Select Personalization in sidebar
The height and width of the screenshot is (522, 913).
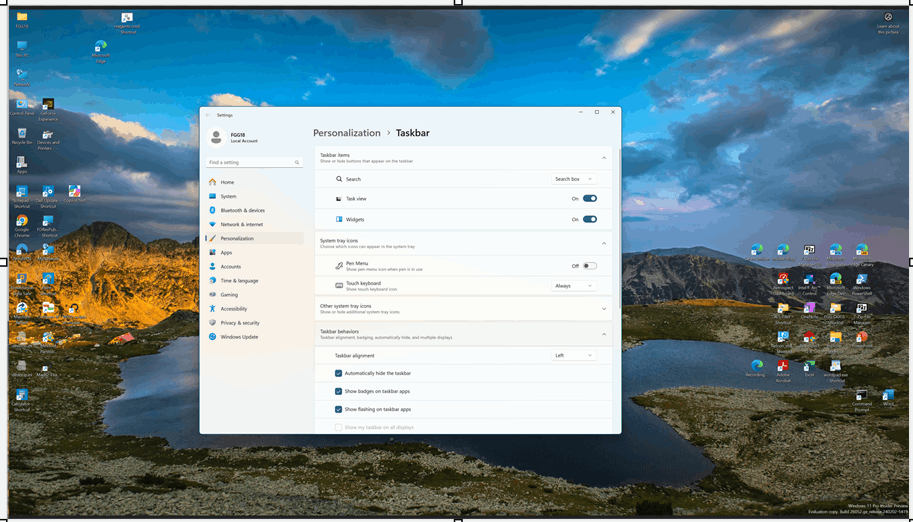(254, 238)
